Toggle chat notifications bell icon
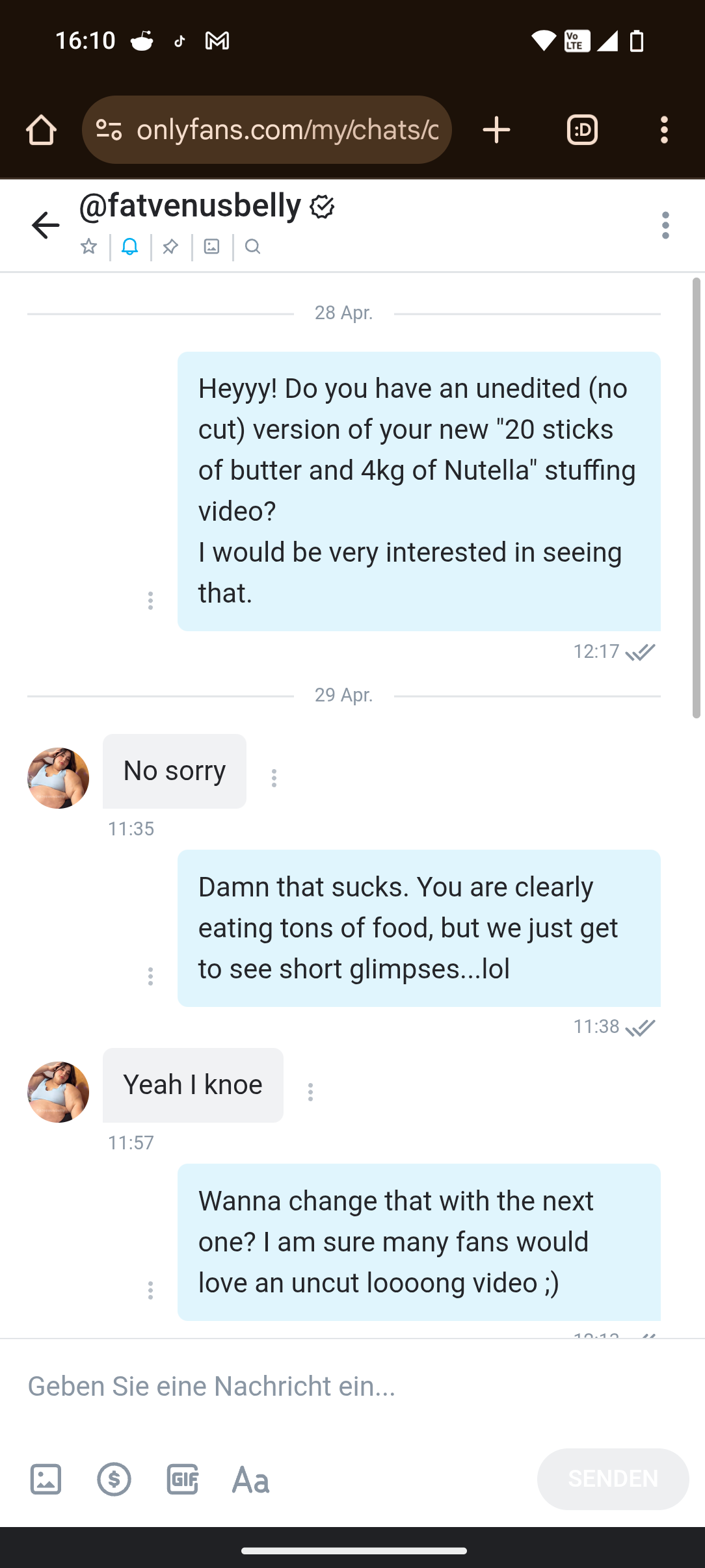The height and width of the screenshot is (1568, 705). click(130, 246)
